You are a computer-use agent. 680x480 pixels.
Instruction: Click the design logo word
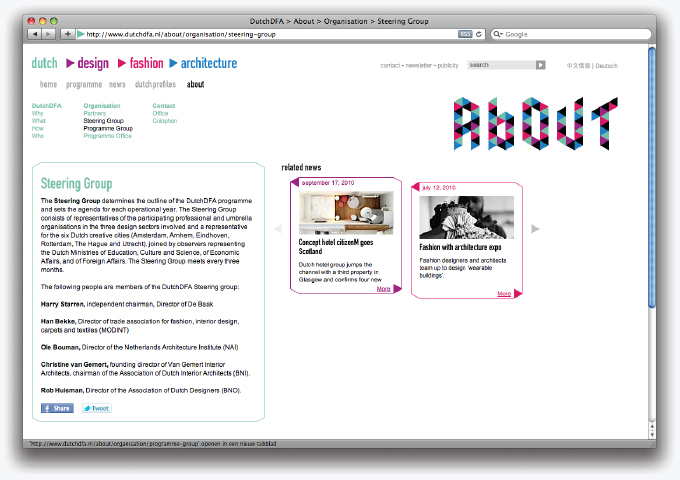[x=93, y=64]
